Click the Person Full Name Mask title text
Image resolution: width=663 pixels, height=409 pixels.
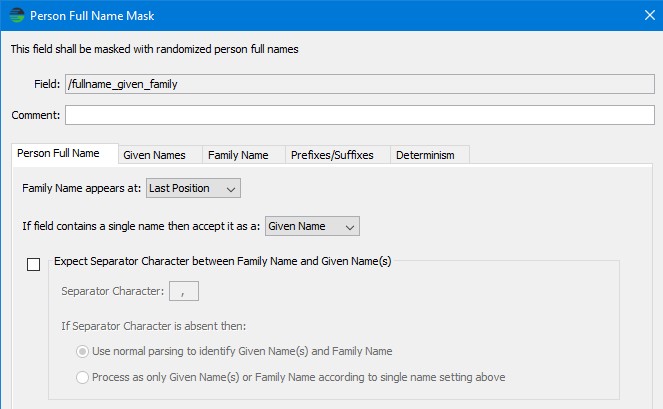point(92,16)
